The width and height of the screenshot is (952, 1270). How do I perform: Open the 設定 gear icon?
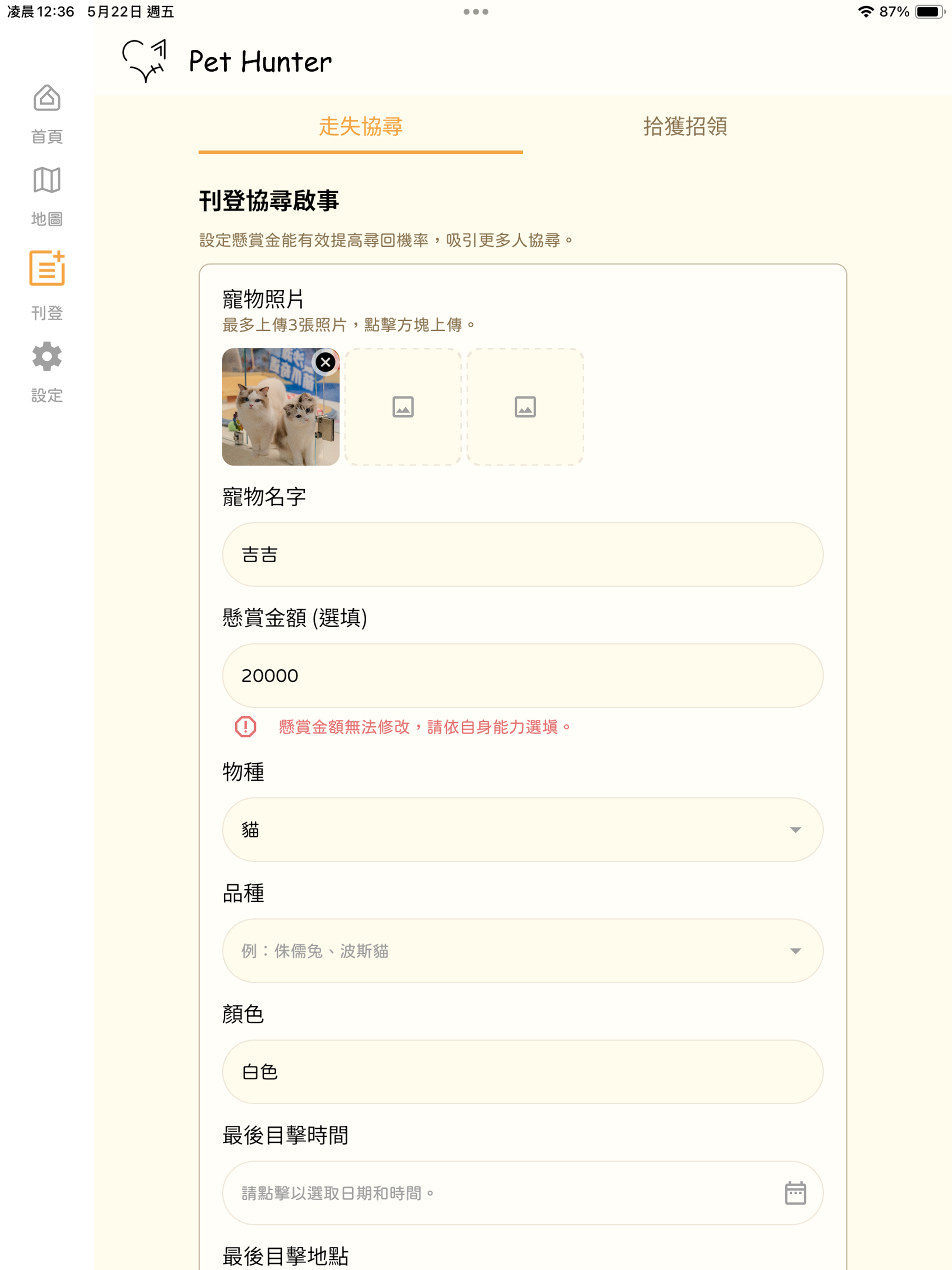tap(47, 357)
